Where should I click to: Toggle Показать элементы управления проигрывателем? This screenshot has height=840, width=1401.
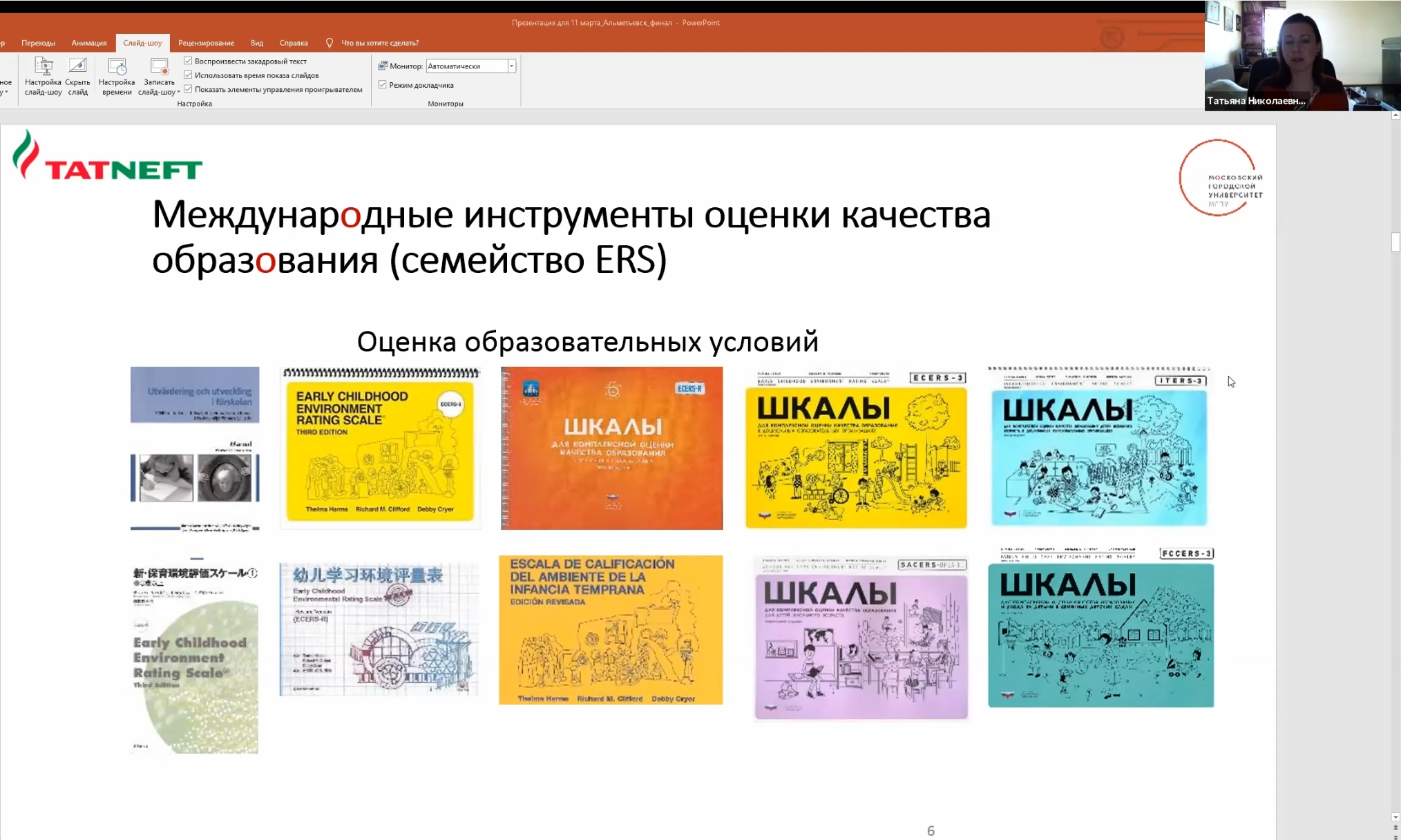(x=188, y=89)
